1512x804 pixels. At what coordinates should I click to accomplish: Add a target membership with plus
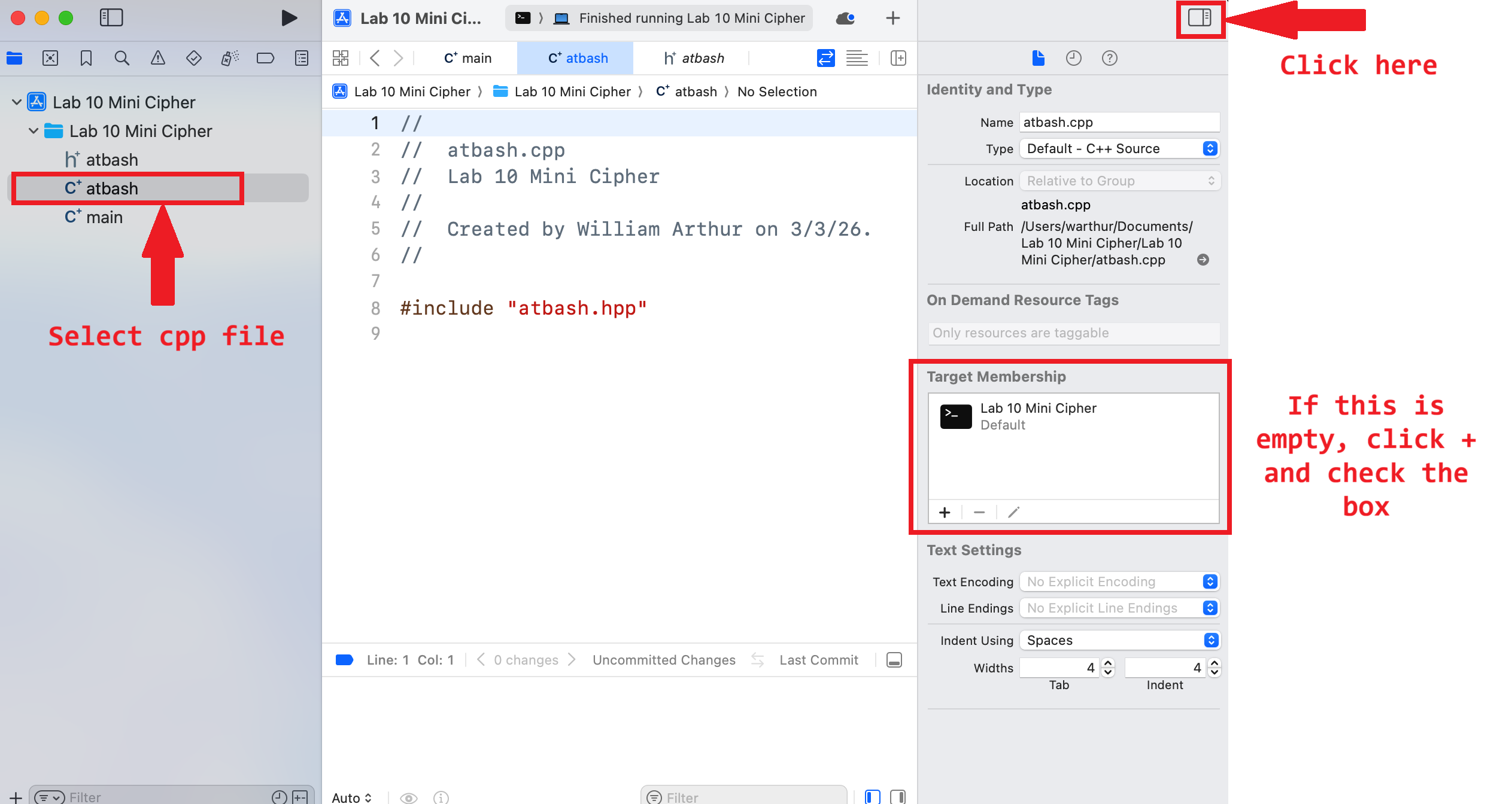point(945,513)
